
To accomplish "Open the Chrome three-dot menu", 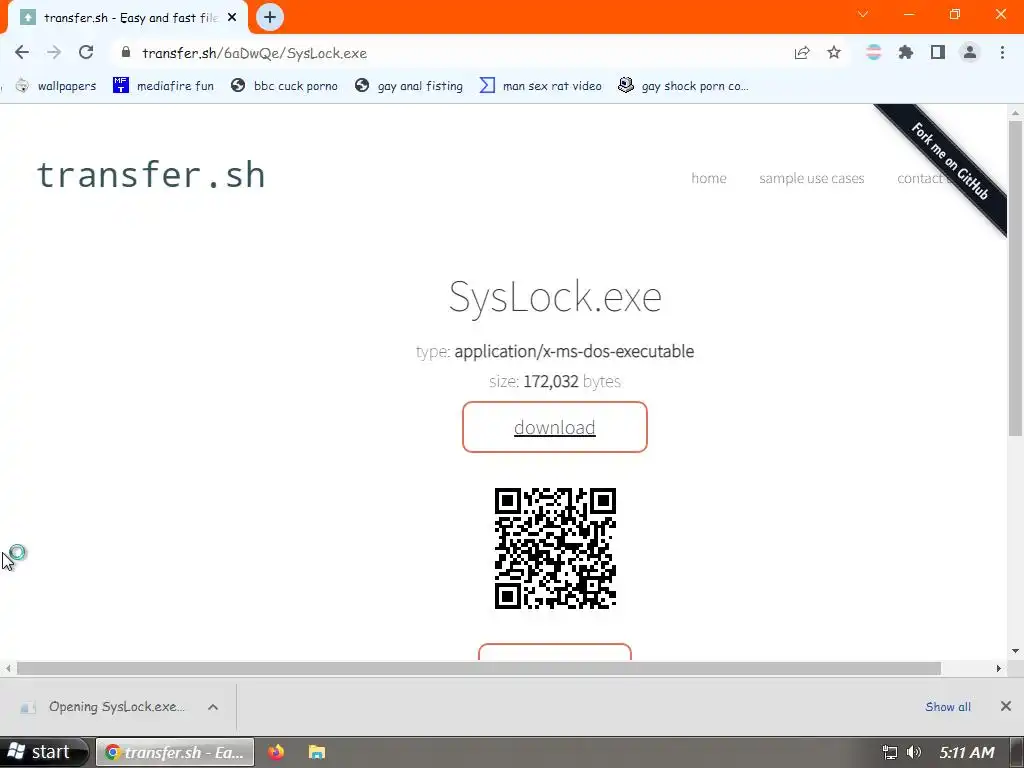I will tap(1002, 52).
